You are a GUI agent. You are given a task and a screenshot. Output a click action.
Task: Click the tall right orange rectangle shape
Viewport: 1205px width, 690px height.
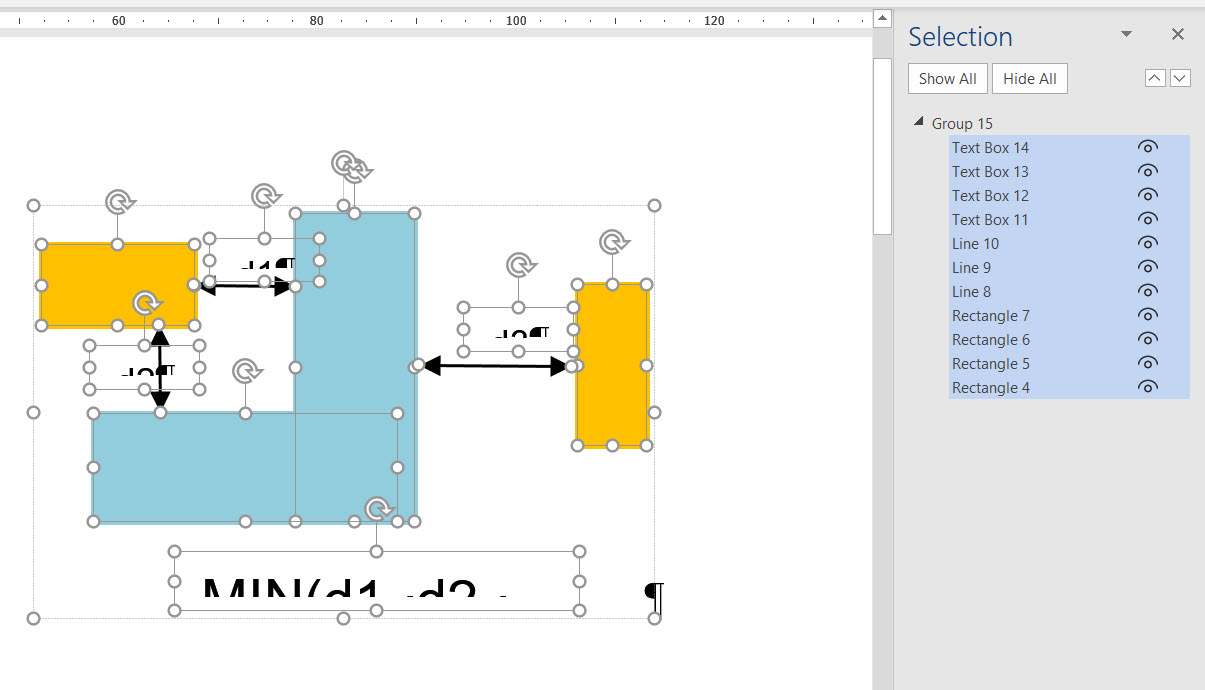coord(612,365)
